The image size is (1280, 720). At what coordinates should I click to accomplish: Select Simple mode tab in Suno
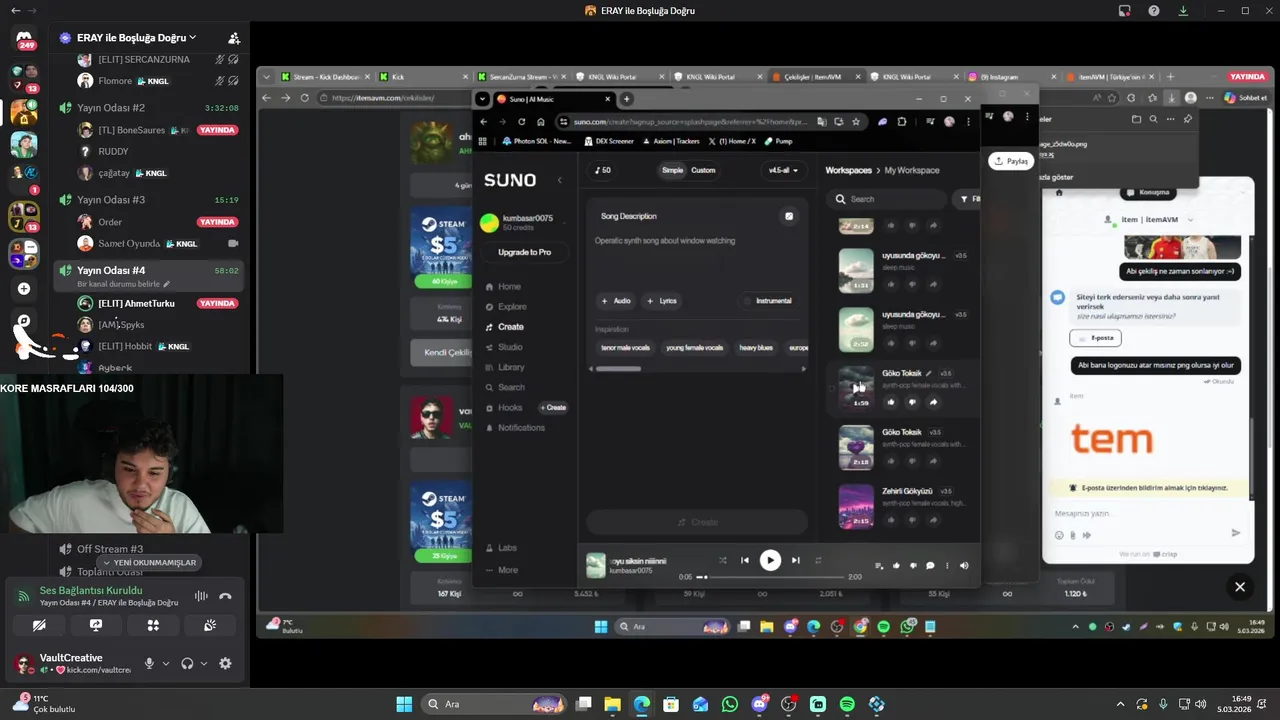[x=672, y=170]
